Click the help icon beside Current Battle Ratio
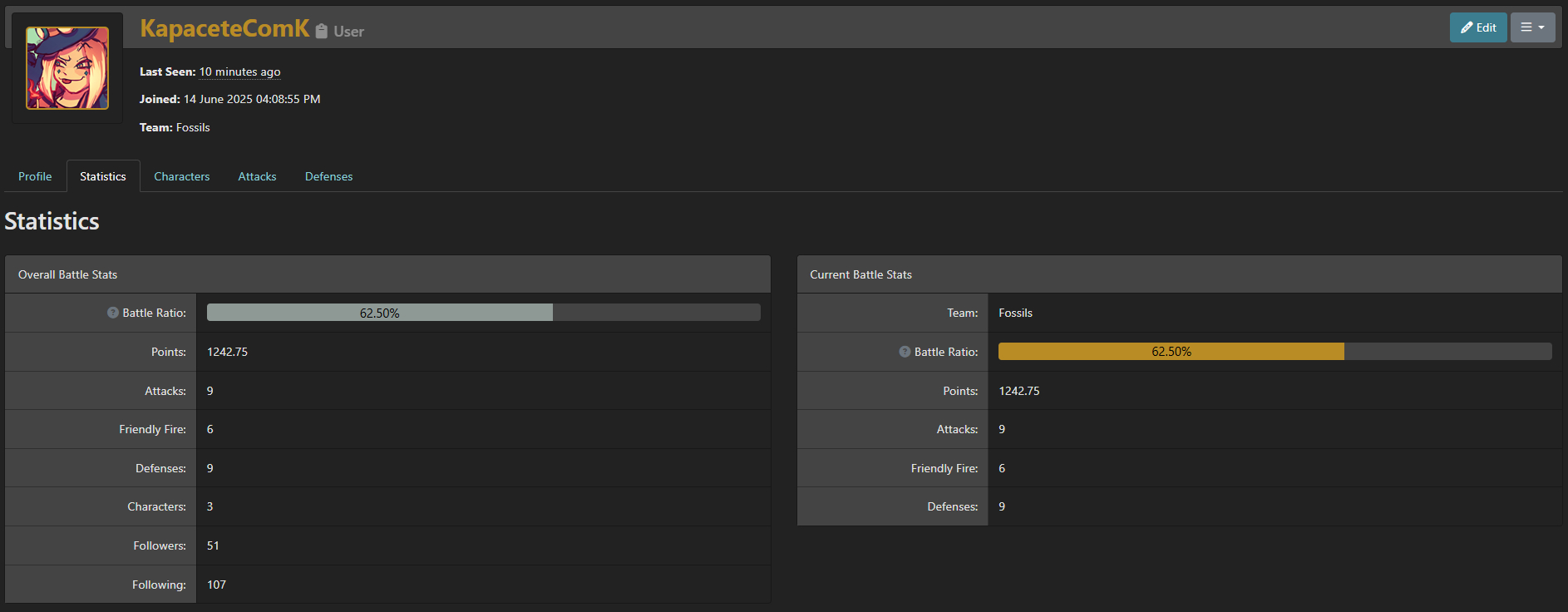1568x612 pixels. [905, 352]
